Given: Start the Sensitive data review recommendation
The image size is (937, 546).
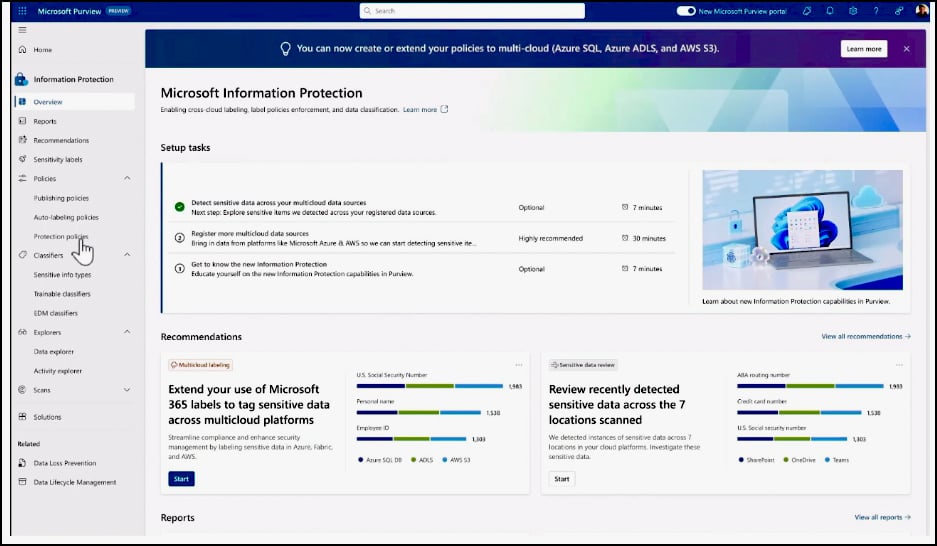Looking at the screenshot, I should 562,478.
